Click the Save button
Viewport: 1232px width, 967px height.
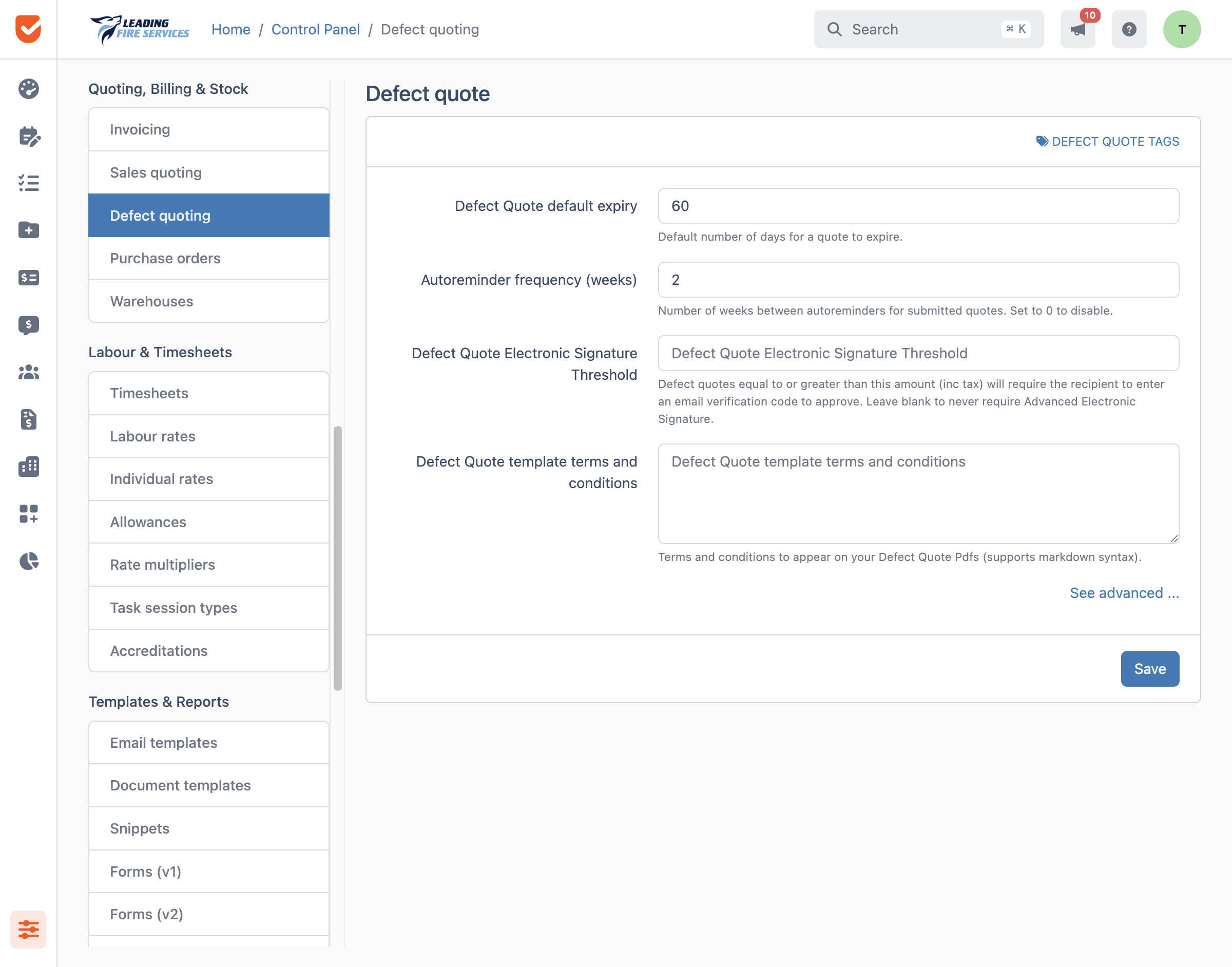pyautogui.click(x=1150, y=669)
